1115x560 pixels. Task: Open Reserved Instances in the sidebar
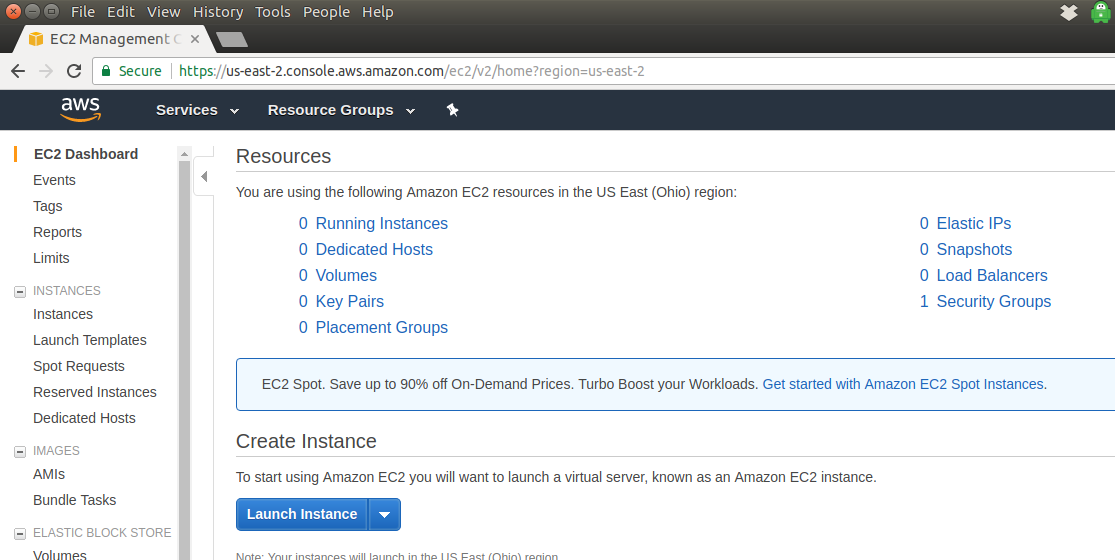(95, 392)
